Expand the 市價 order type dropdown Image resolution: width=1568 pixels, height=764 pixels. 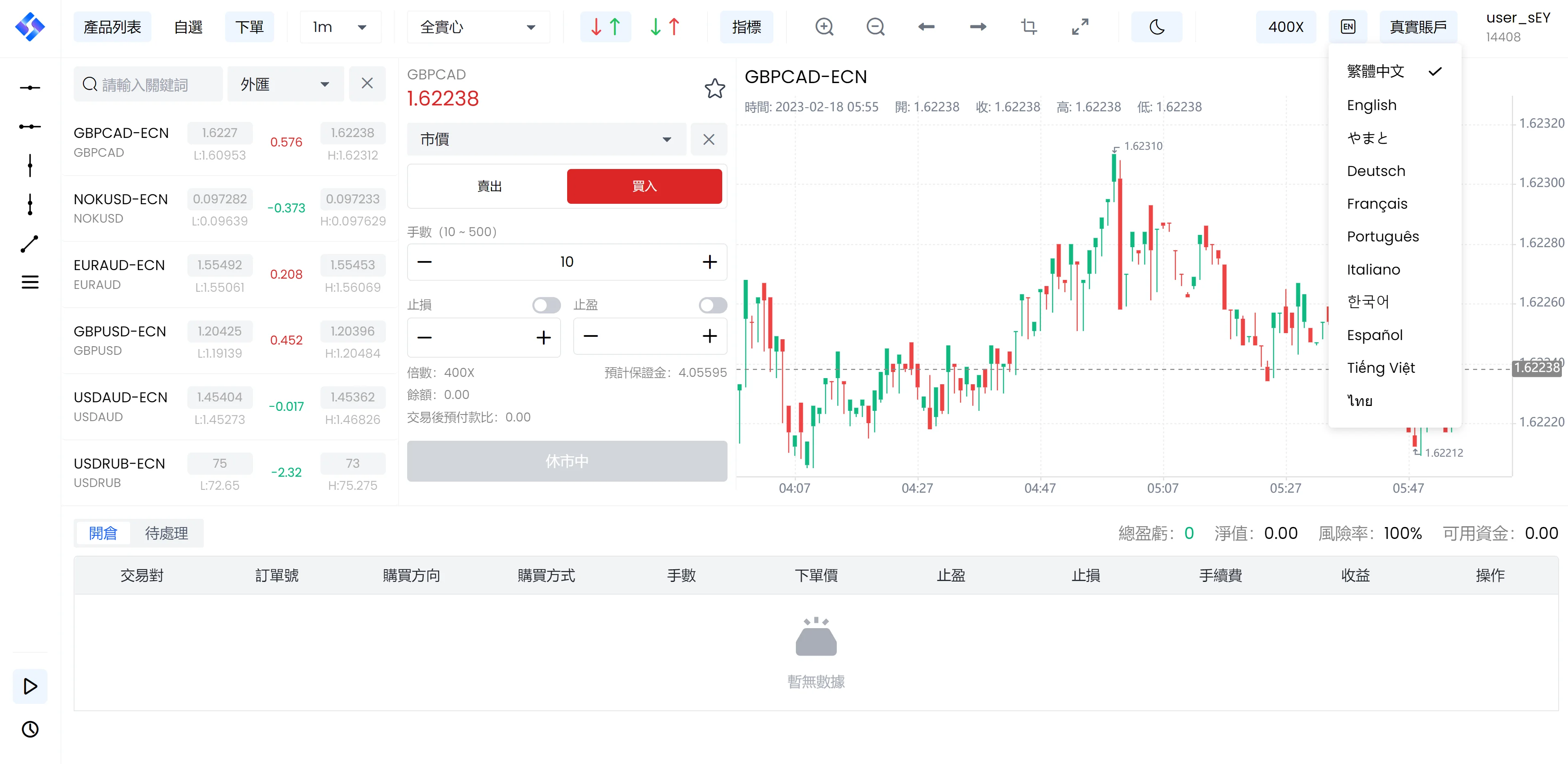(546, 140)
